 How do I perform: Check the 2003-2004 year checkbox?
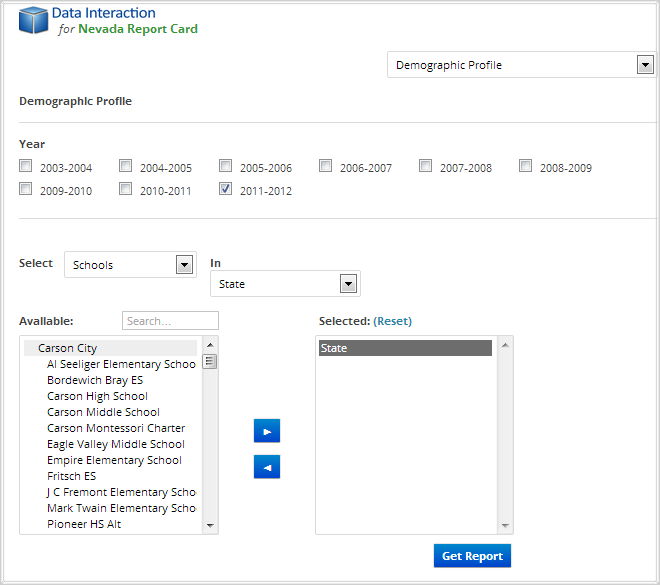(x=26, y=166)
